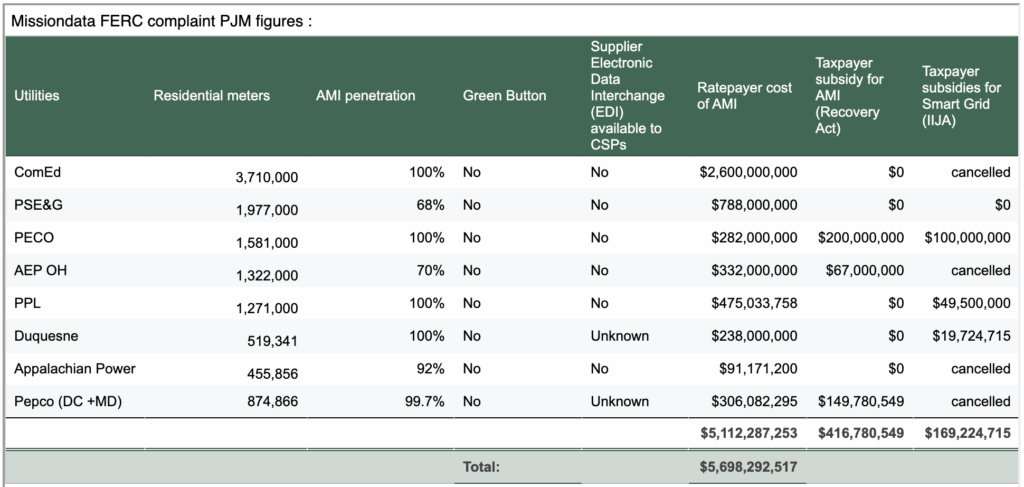Select the Pepco (DC +MD) cell
The width and height of the screenshot is (1024, 487).
[66, 401]
